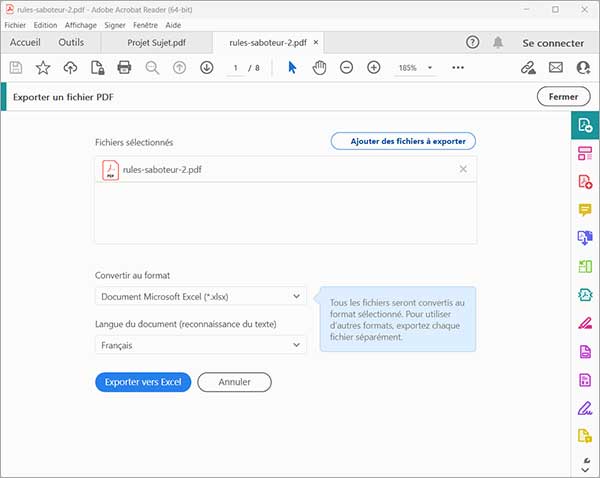Viewport: 600px width, 478px height.
Task: Click the Save file icon
Action: tap(16, 68)
